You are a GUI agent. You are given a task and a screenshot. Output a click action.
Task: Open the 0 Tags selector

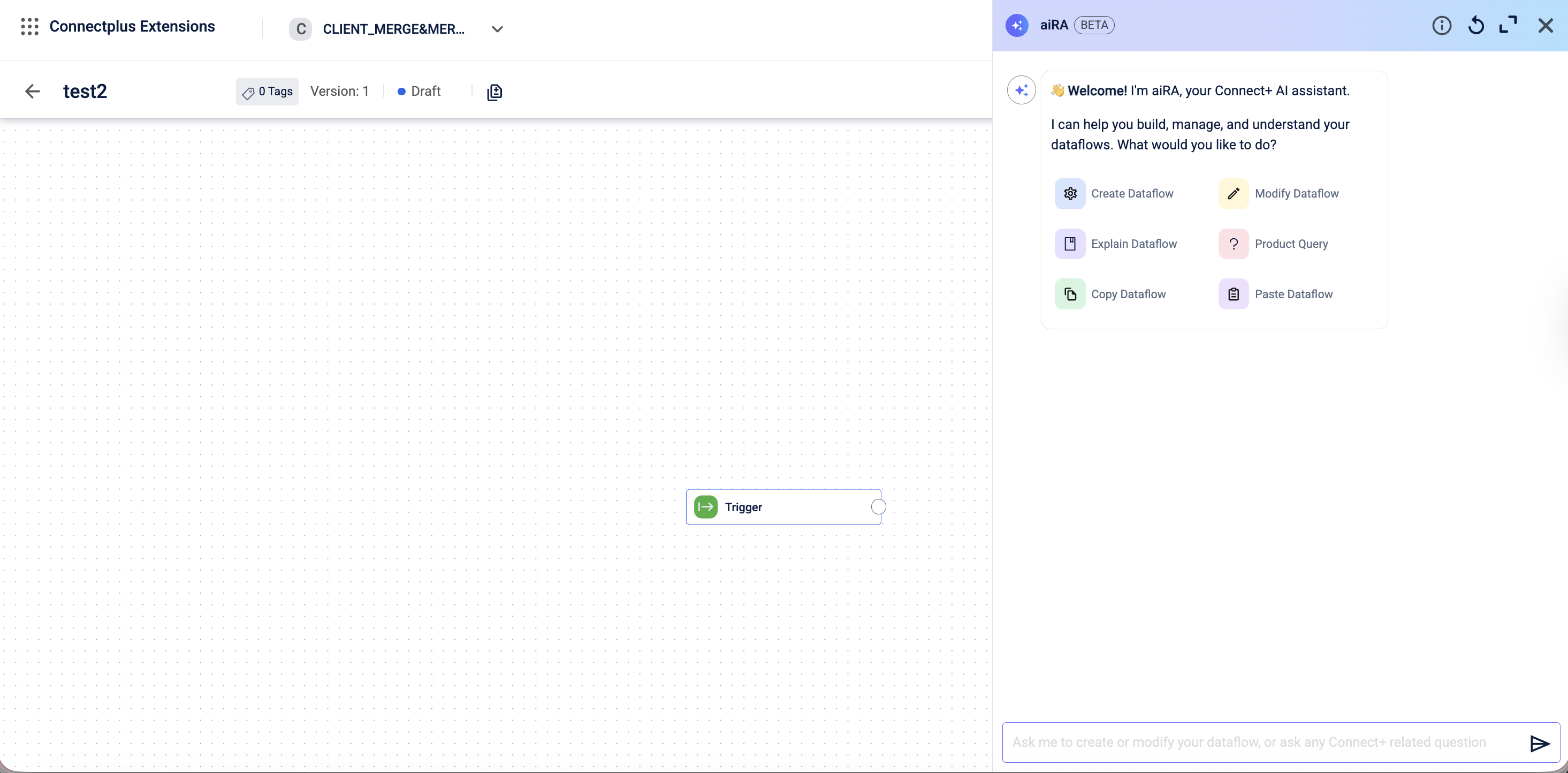tap(267, 92)
